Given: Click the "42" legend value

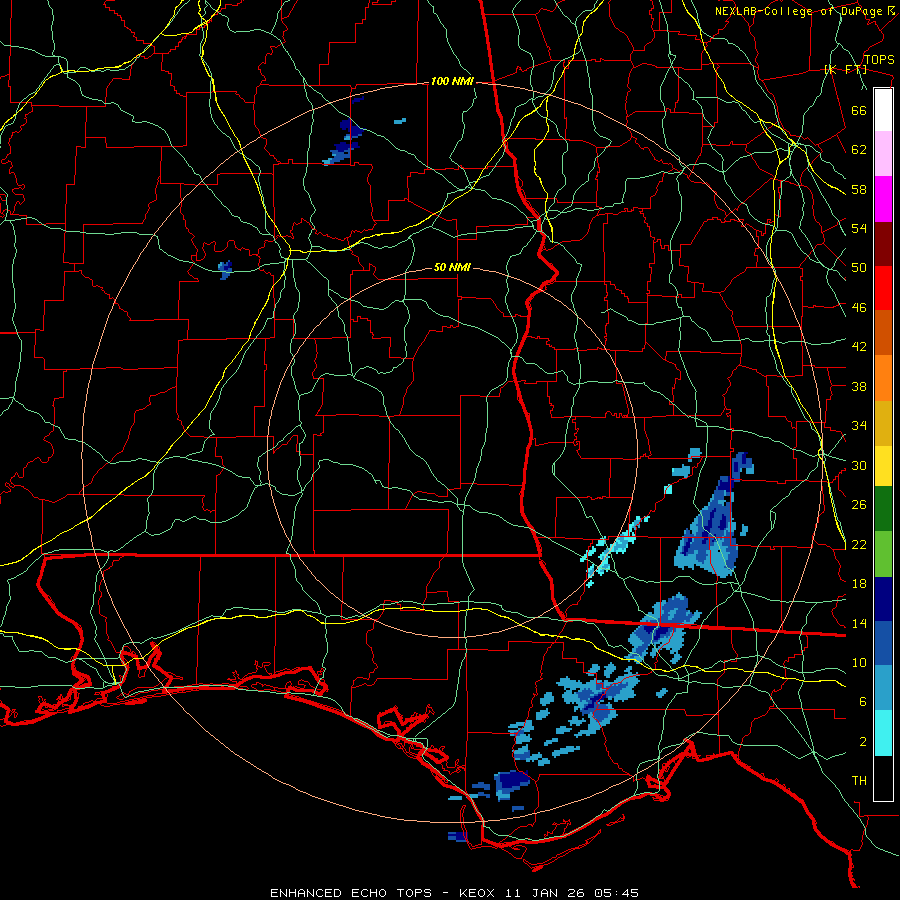Looking at the screenshot, I should point(859,347).
